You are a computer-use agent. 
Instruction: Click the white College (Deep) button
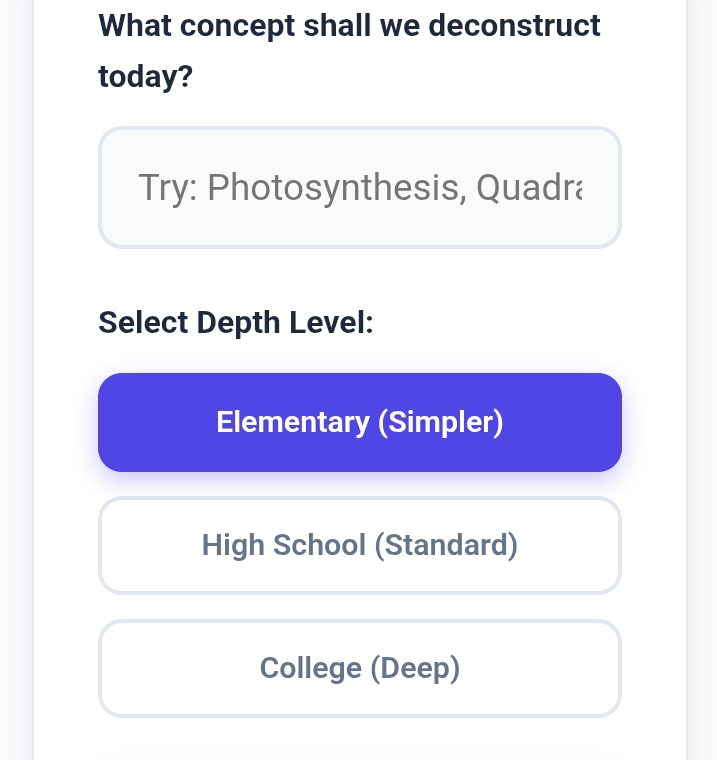(x=360, y=668)
